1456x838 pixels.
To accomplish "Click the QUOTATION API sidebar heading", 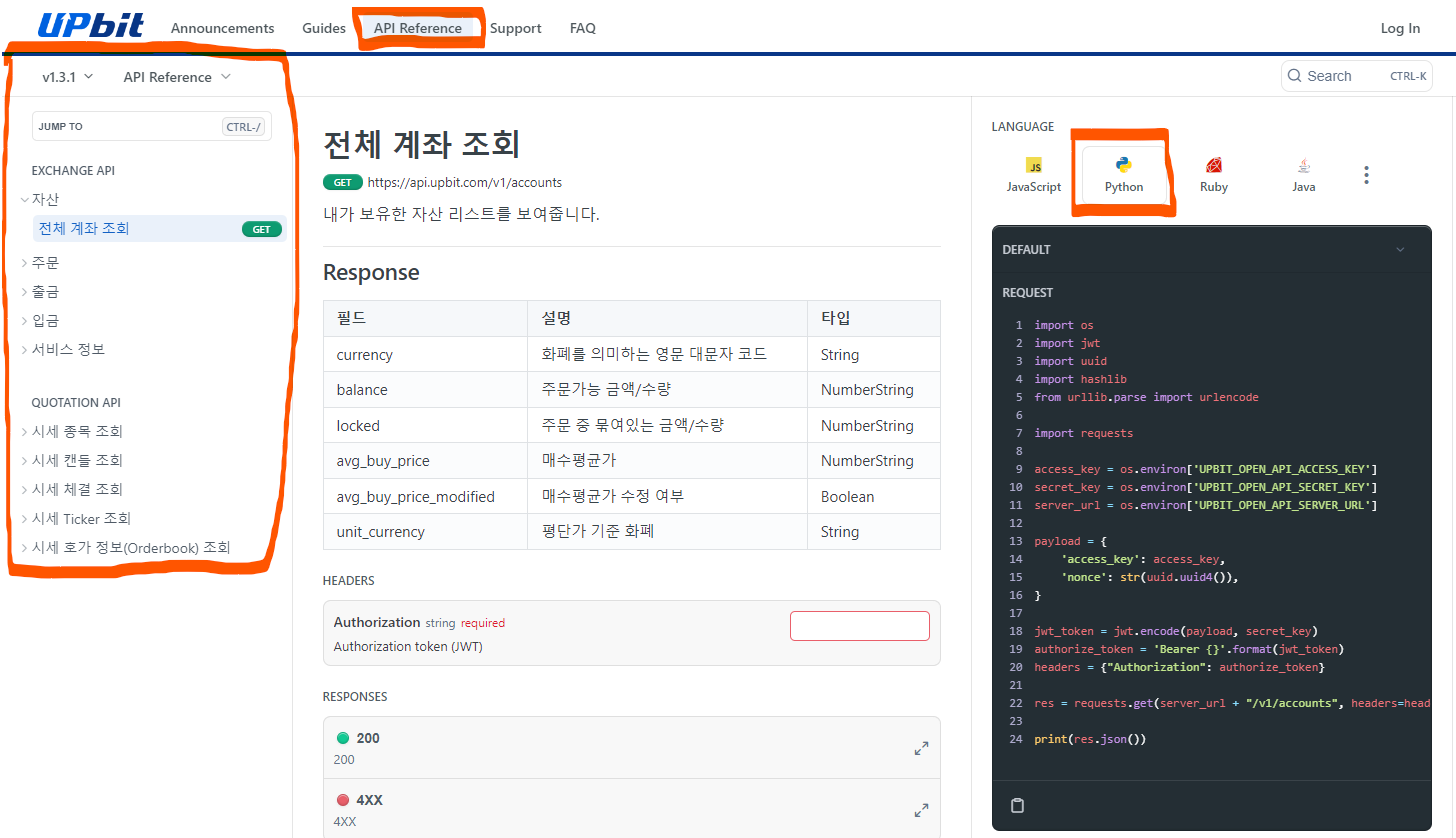I will point(76,403).
